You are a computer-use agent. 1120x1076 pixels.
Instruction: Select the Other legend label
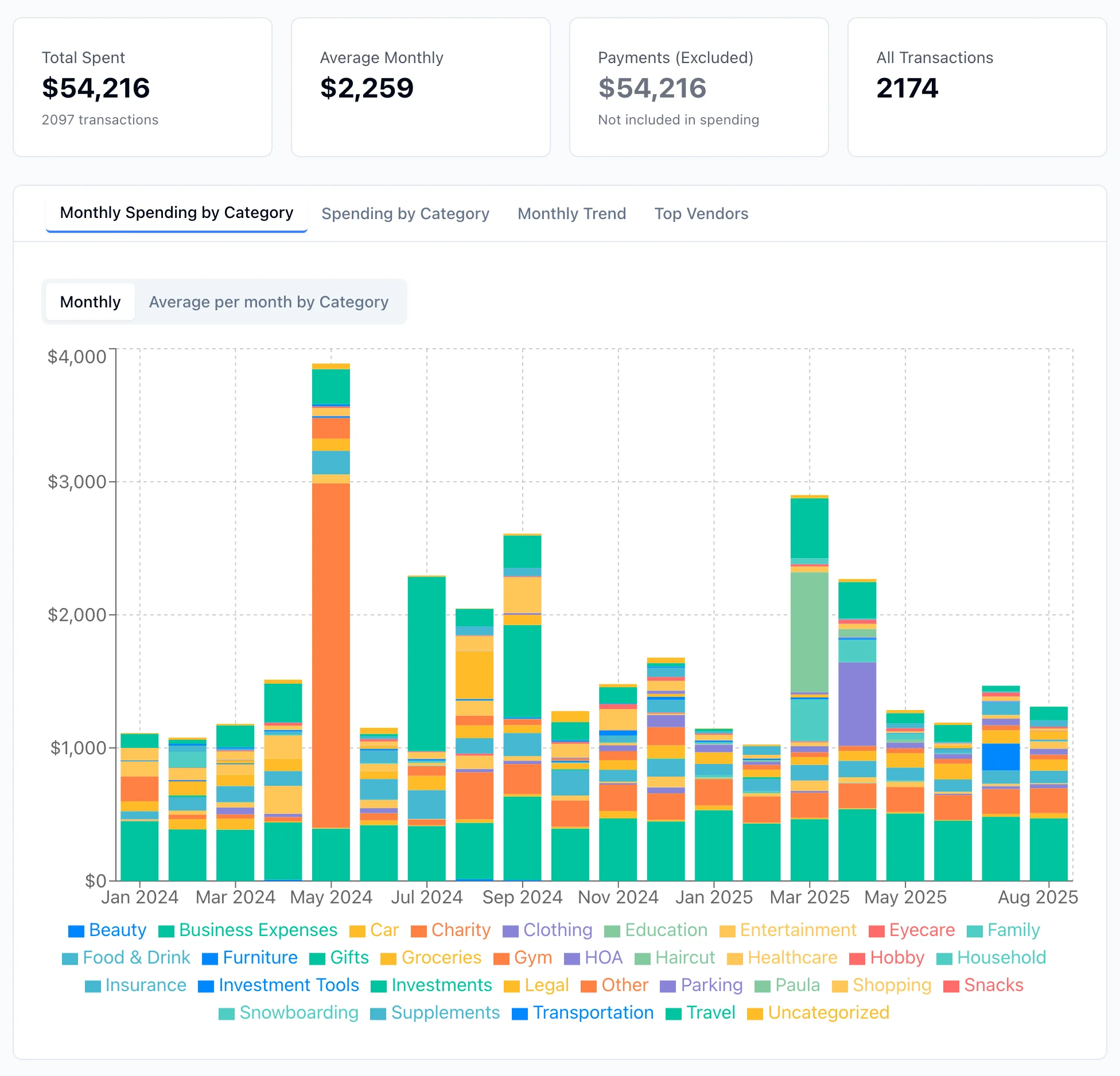(625, 985)
